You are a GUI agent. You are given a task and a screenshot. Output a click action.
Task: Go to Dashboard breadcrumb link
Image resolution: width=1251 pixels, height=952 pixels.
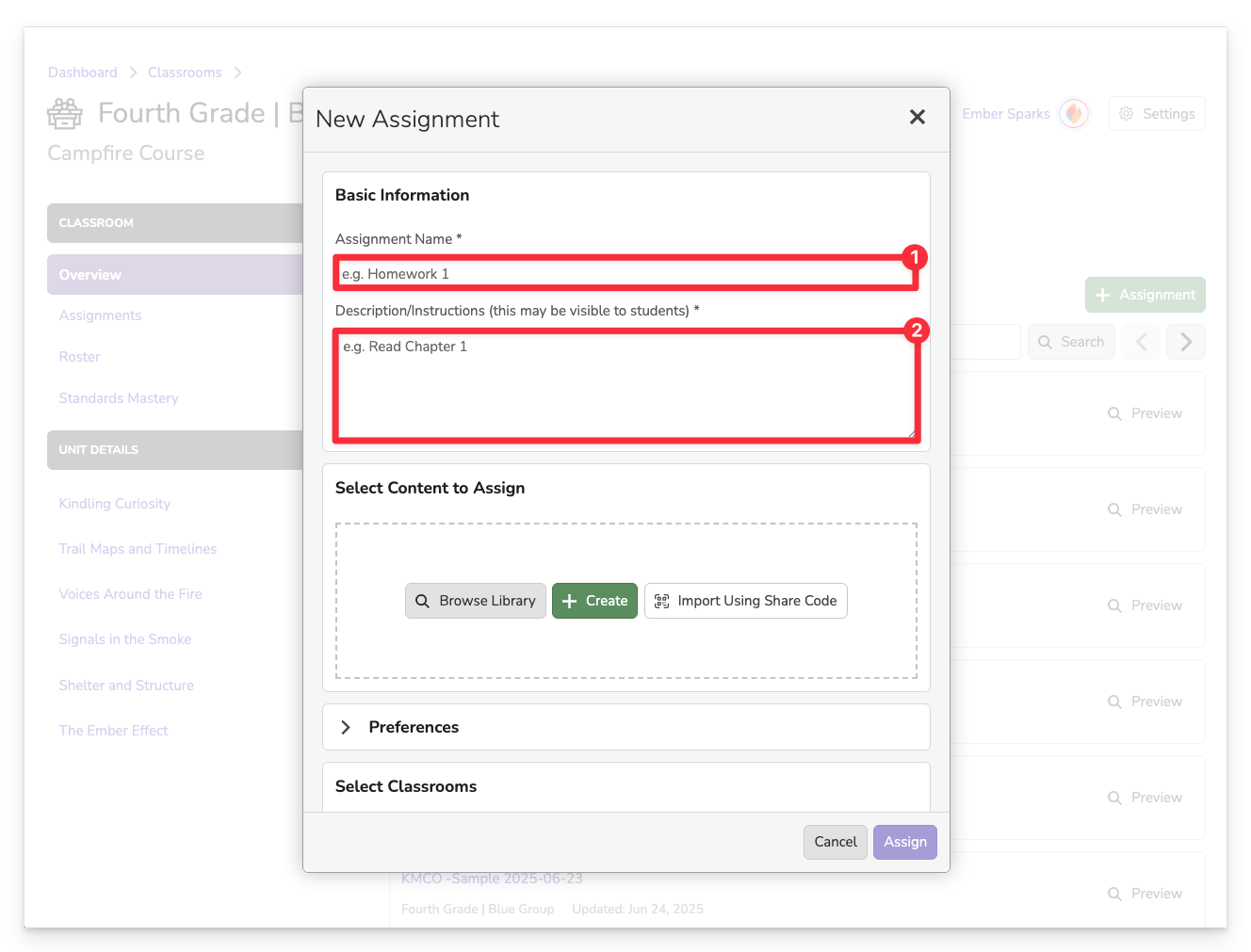click(x=83, y=73)
